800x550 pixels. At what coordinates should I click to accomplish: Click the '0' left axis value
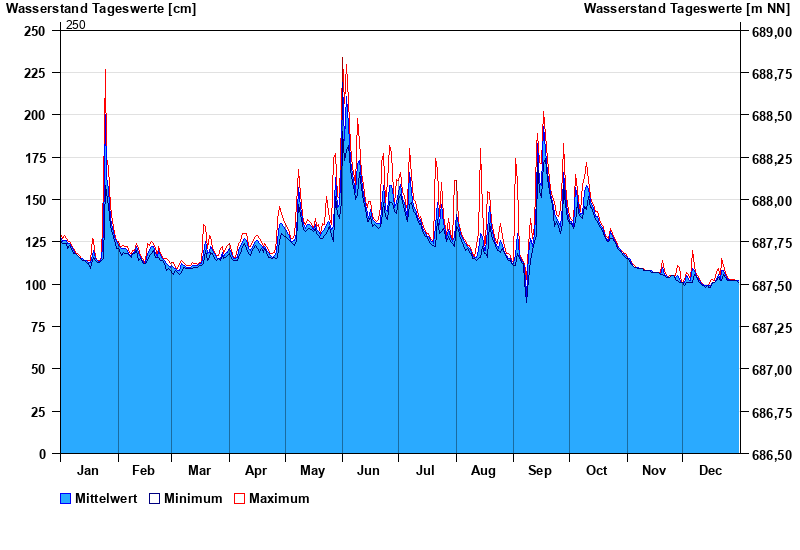[42, 454]
